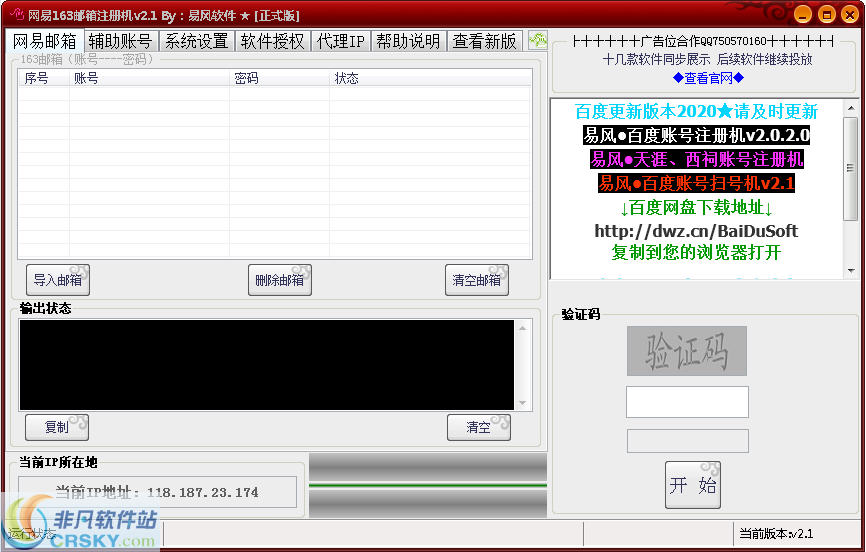Click the 导入邮箱 button
Screen dimensions: 866x552
(58, 280)
